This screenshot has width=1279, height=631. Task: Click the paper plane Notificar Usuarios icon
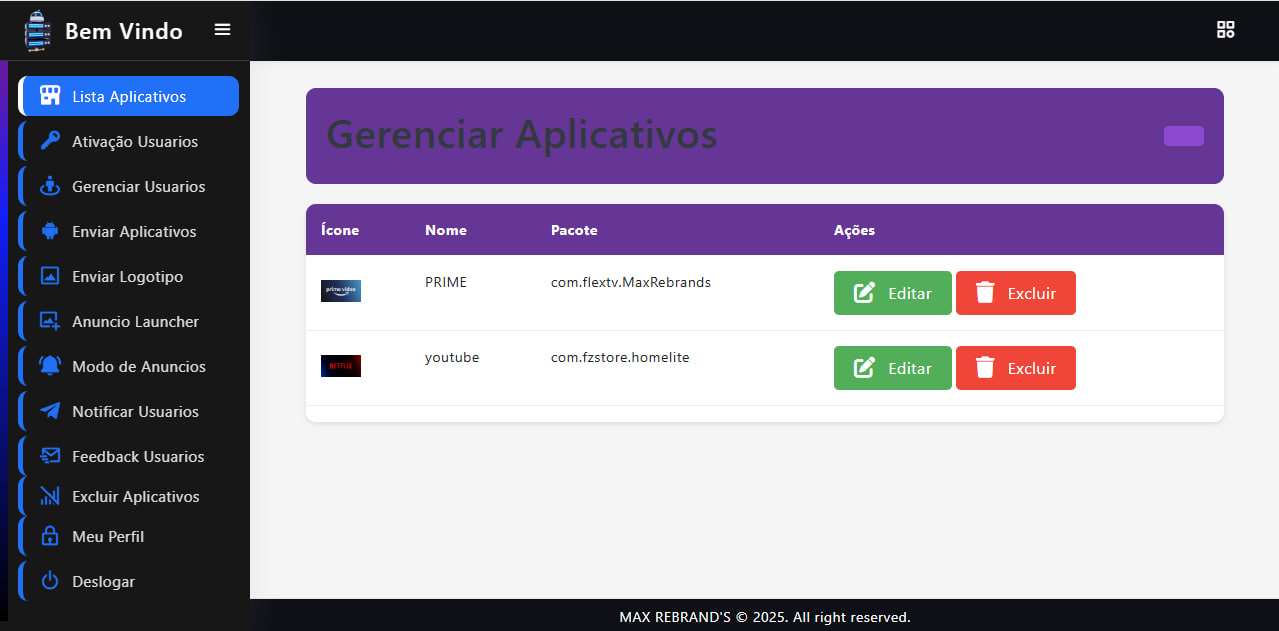coord(50,411)
